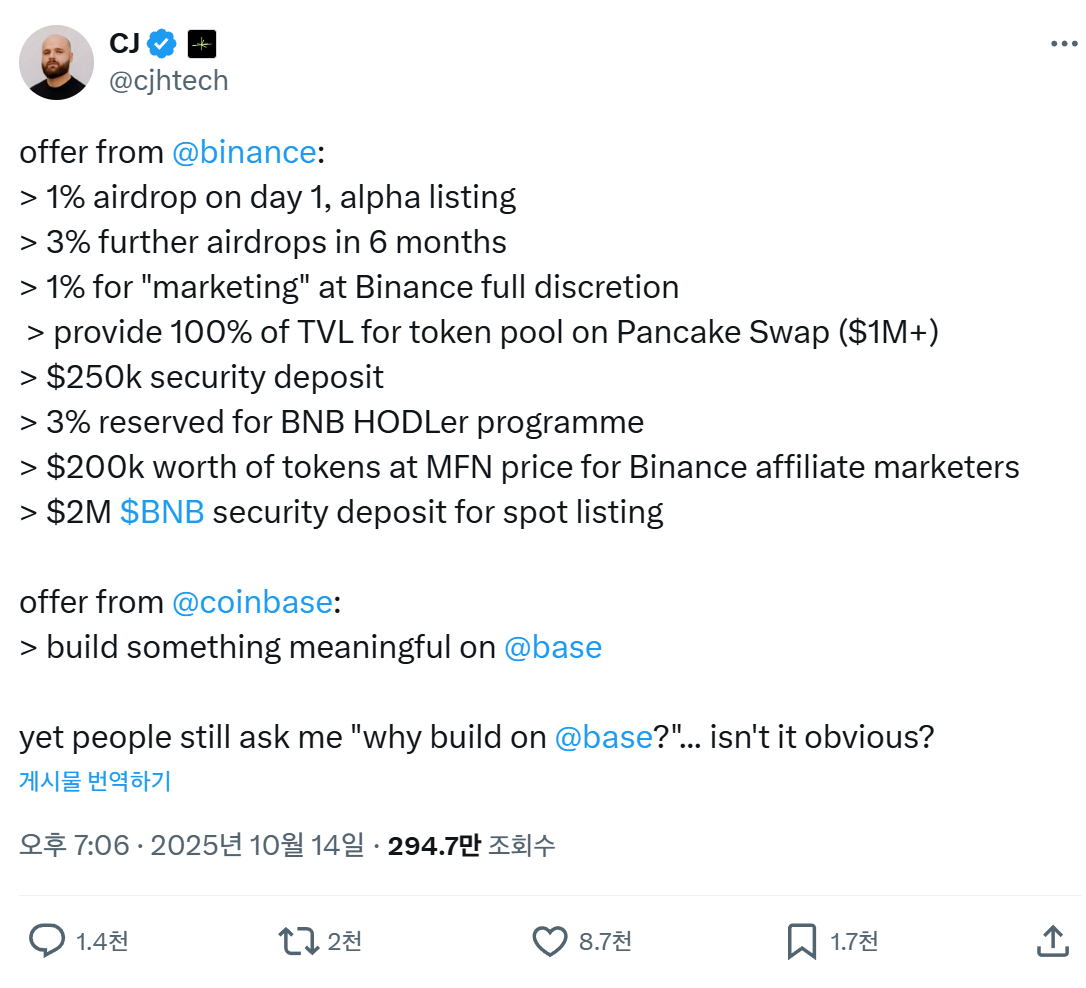Open the @coinbase mention link
The height and width of the screenshot is (988, 1086).
click(x=252, y=602)
